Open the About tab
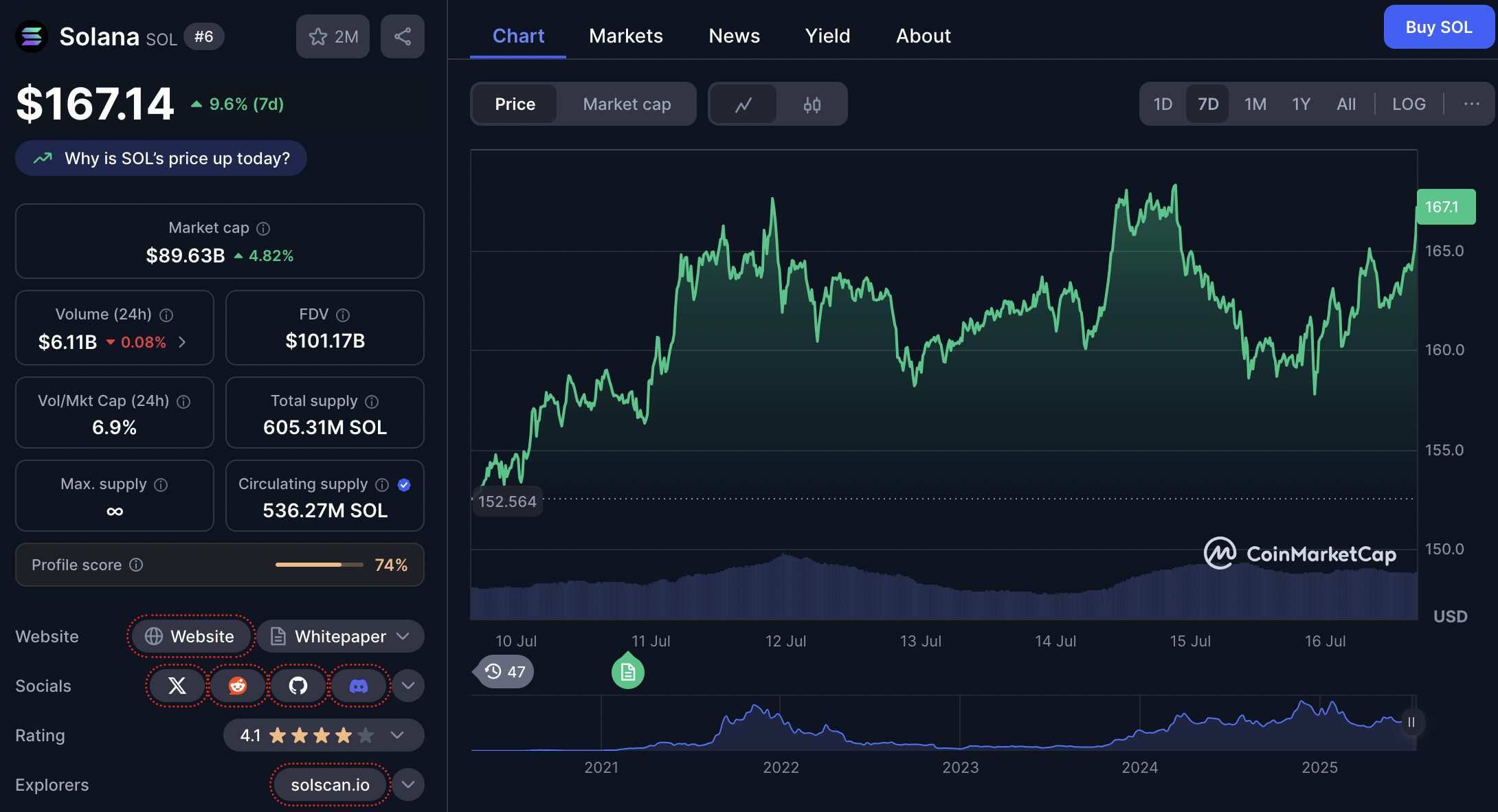The image size is (1498, 812). tap(923, 36)
